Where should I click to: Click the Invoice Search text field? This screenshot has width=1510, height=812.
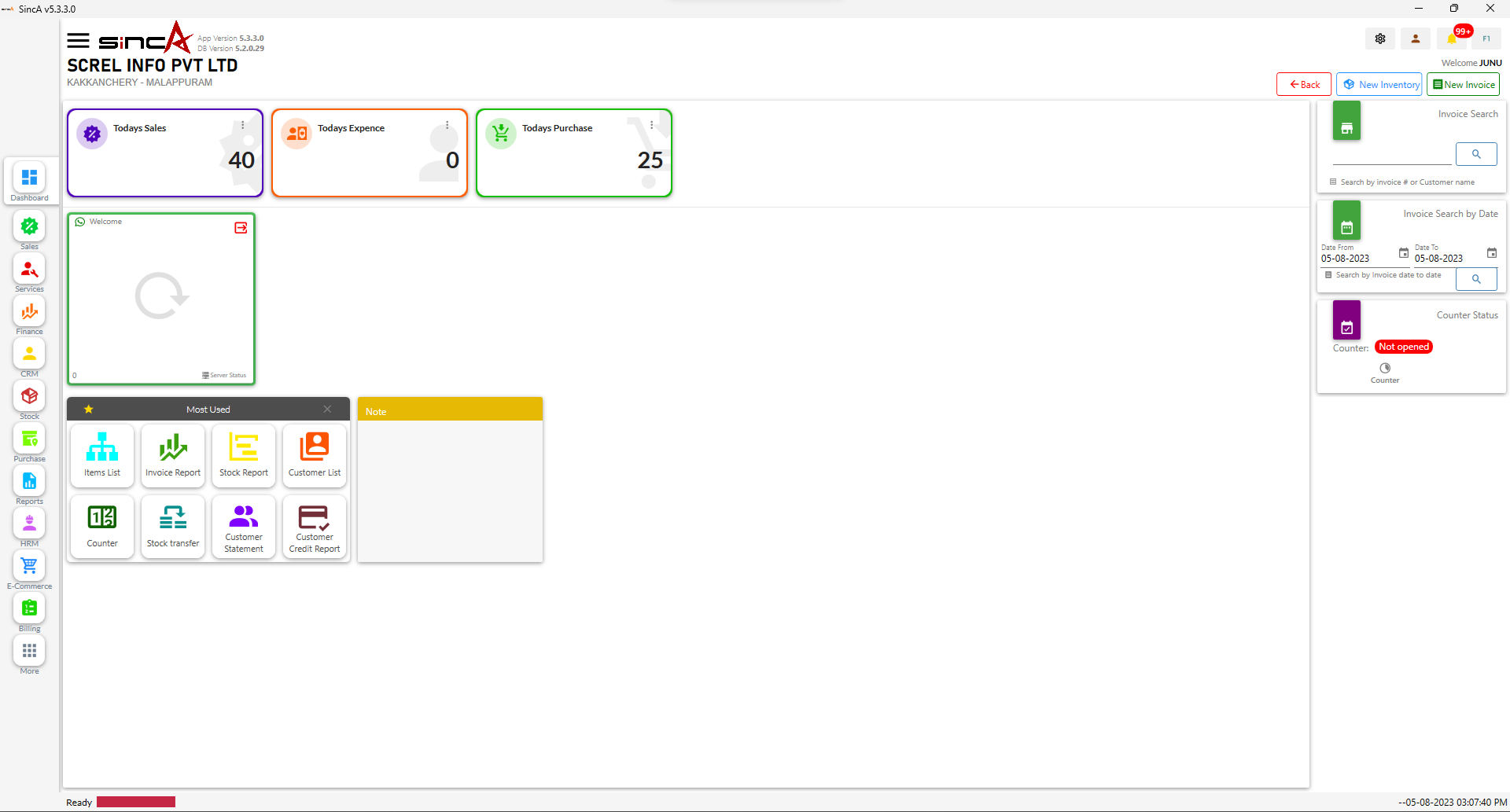1391,155
